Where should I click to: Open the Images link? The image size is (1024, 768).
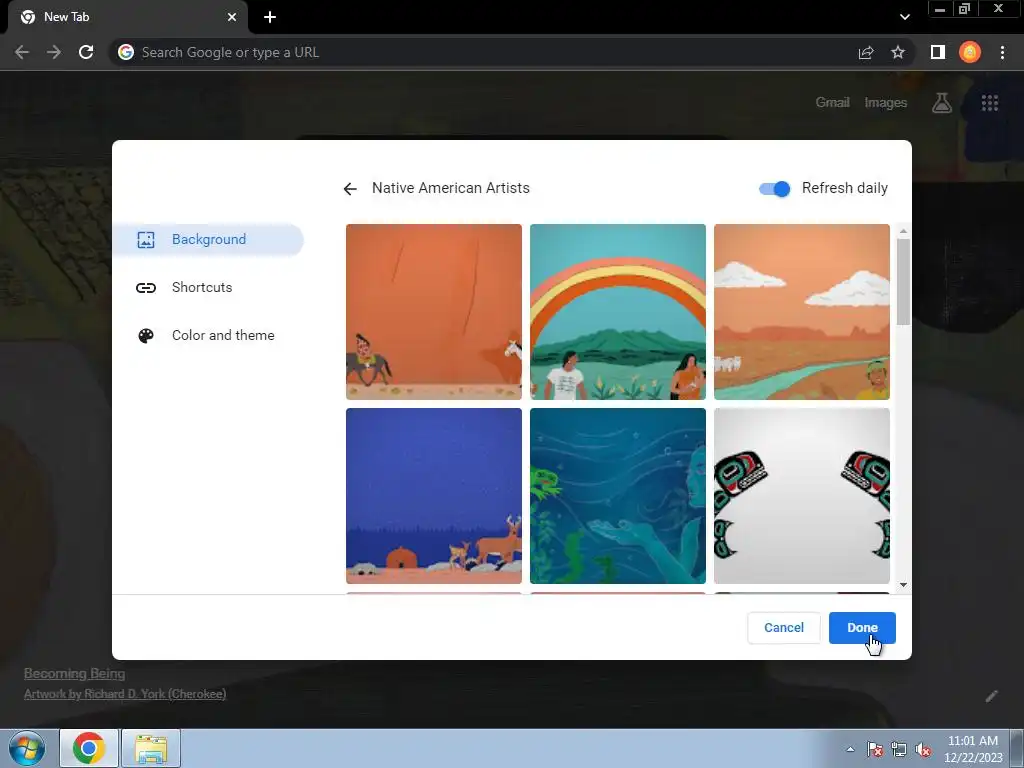886,103
